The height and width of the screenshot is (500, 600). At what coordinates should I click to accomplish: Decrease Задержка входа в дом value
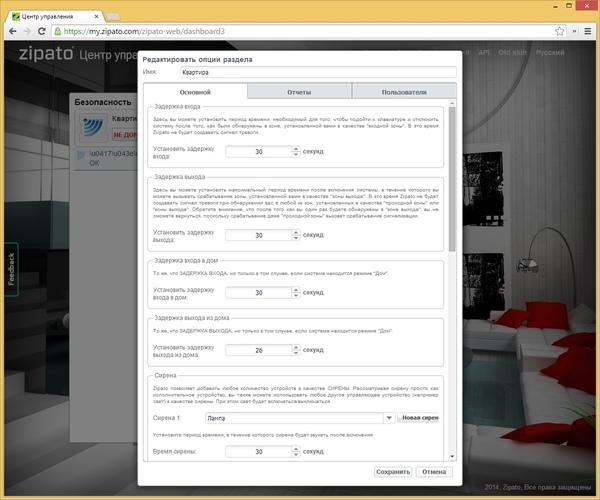click(x=296, y=295)
